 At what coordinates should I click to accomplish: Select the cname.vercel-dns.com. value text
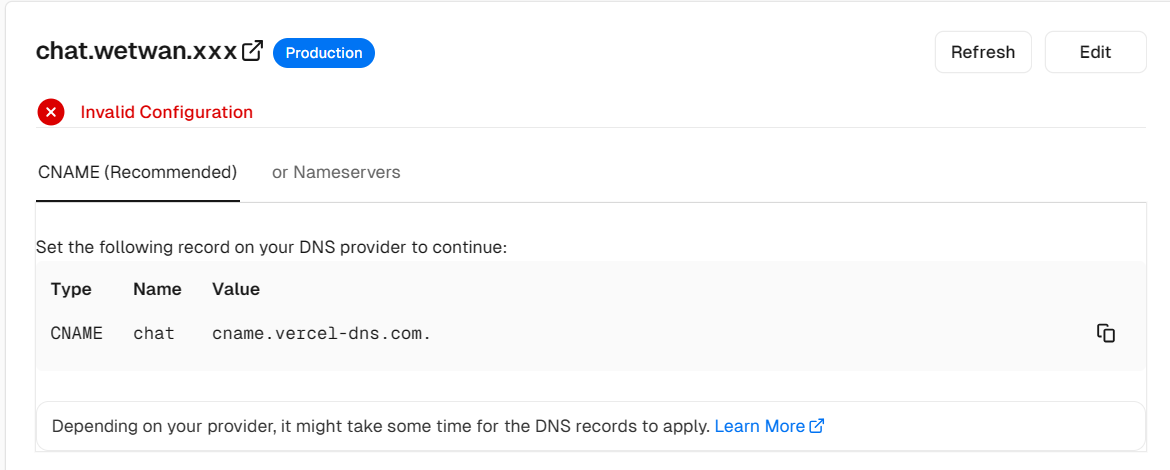(322, 334)
